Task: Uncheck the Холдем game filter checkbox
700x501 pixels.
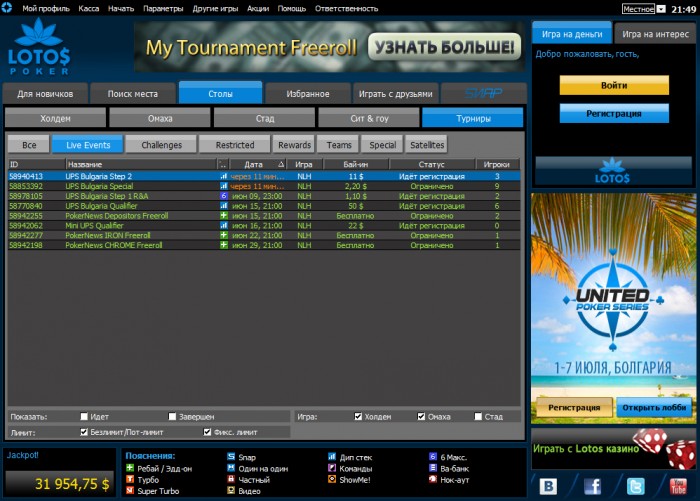Action: (x=358, y=416)
